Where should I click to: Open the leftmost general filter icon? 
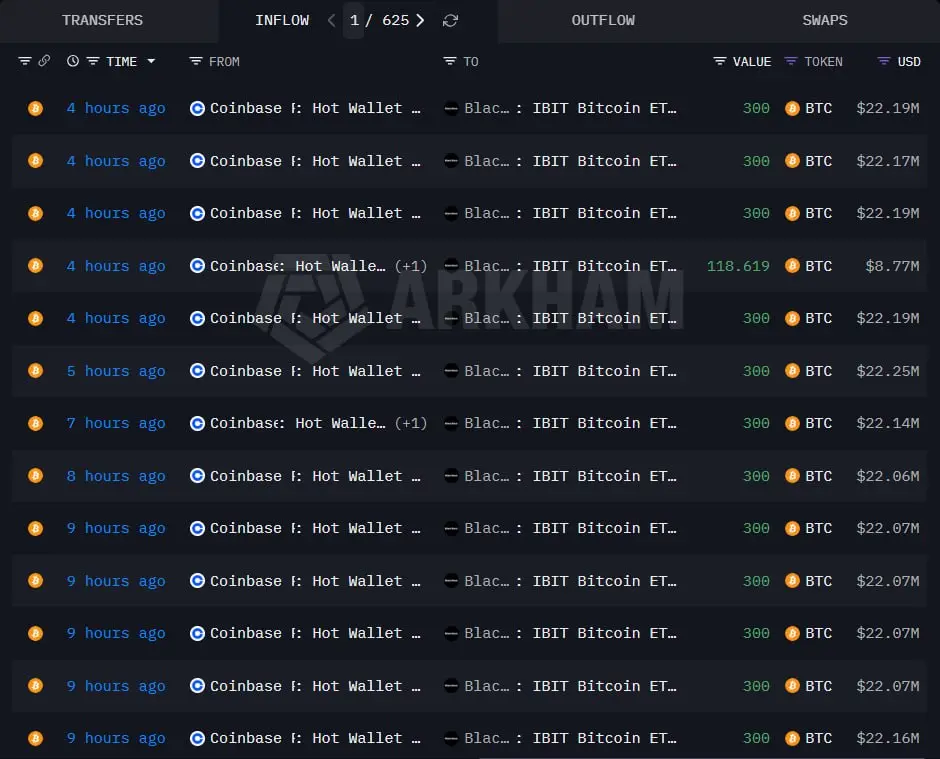coord(25,61)
